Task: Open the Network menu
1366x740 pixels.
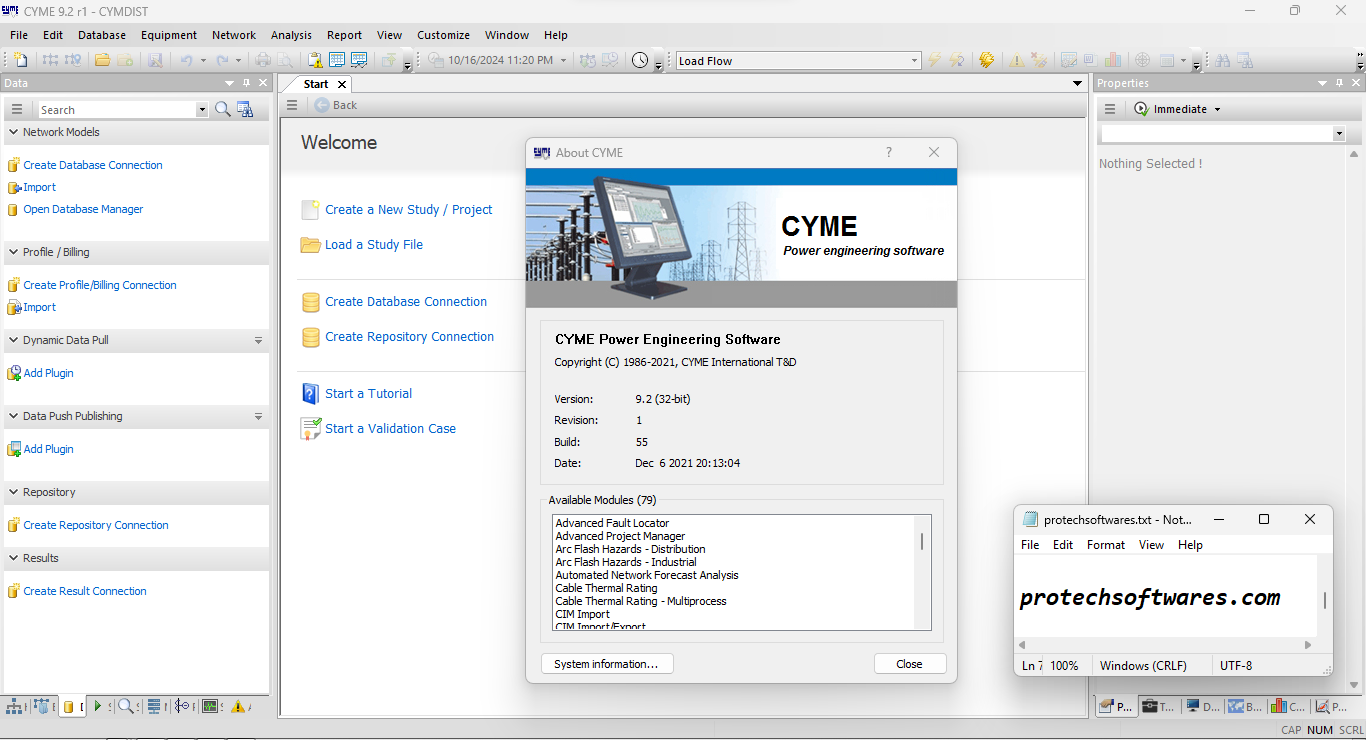Action: 234,35
